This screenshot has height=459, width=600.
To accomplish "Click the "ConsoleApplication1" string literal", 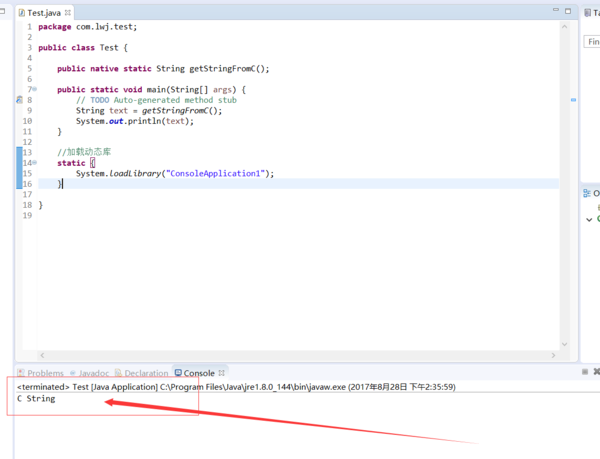I will coord(215,174).
